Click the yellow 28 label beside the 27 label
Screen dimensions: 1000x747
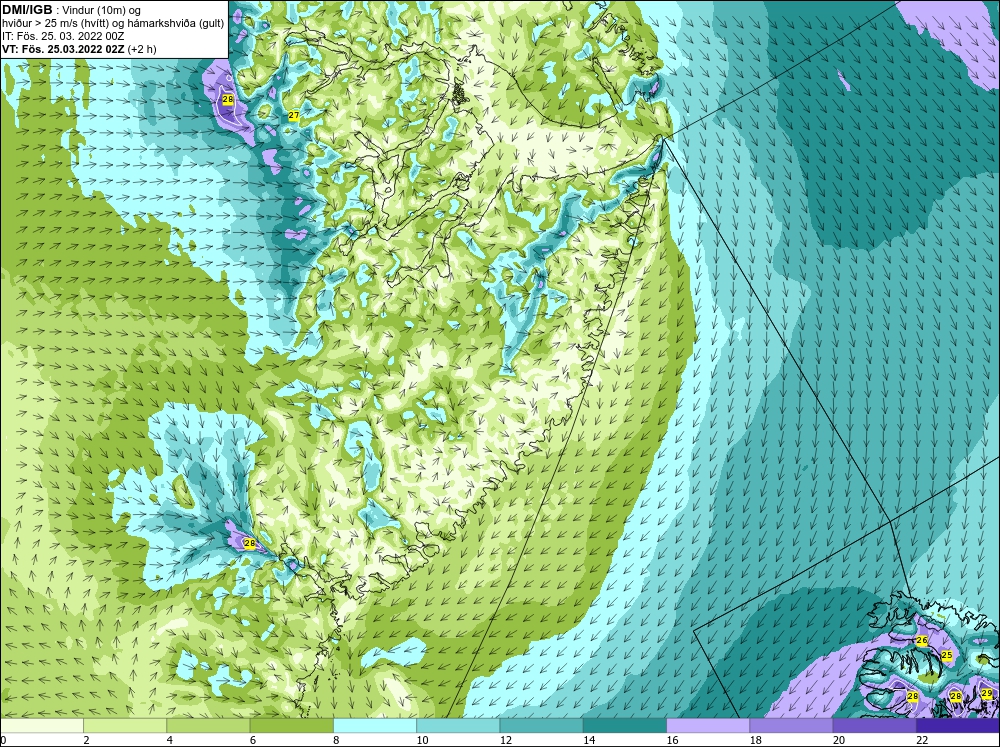(228, 100)
